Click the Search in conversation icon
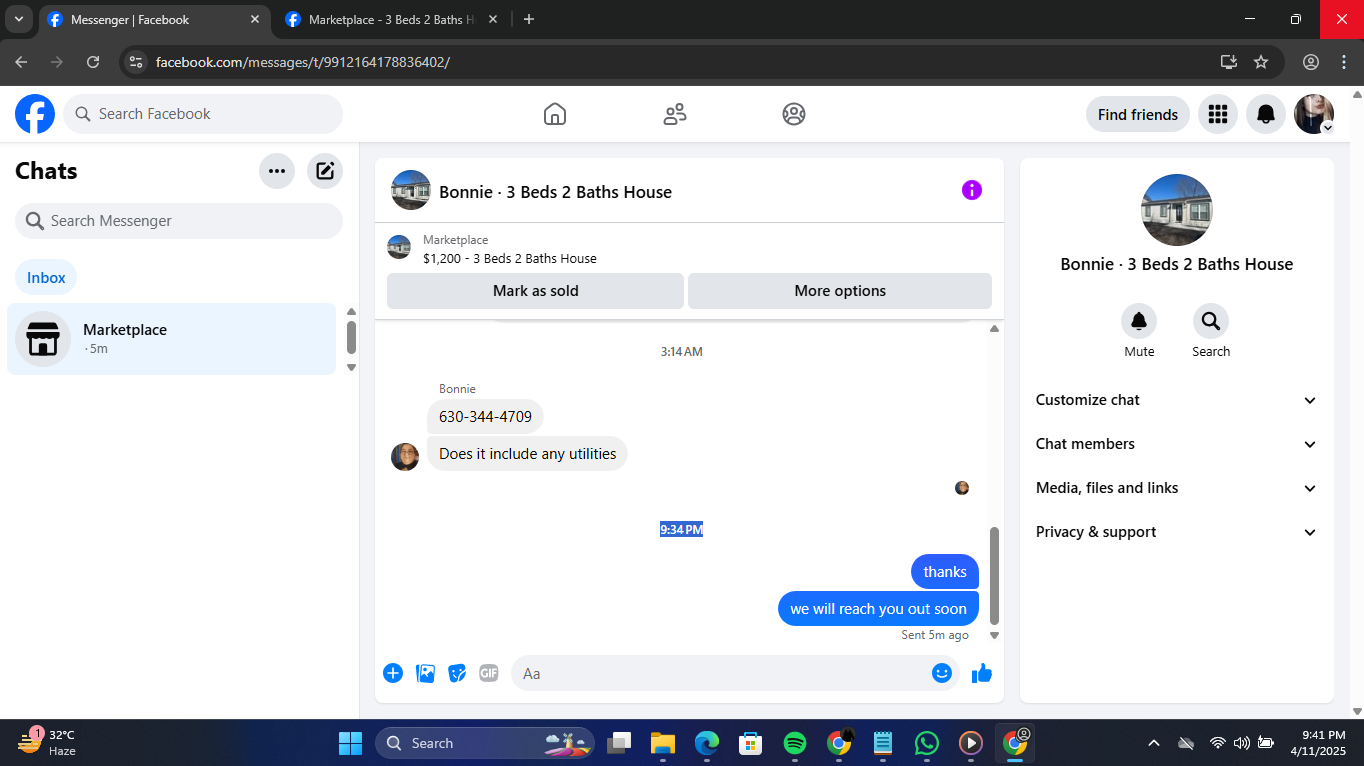 click(1211, 321)
